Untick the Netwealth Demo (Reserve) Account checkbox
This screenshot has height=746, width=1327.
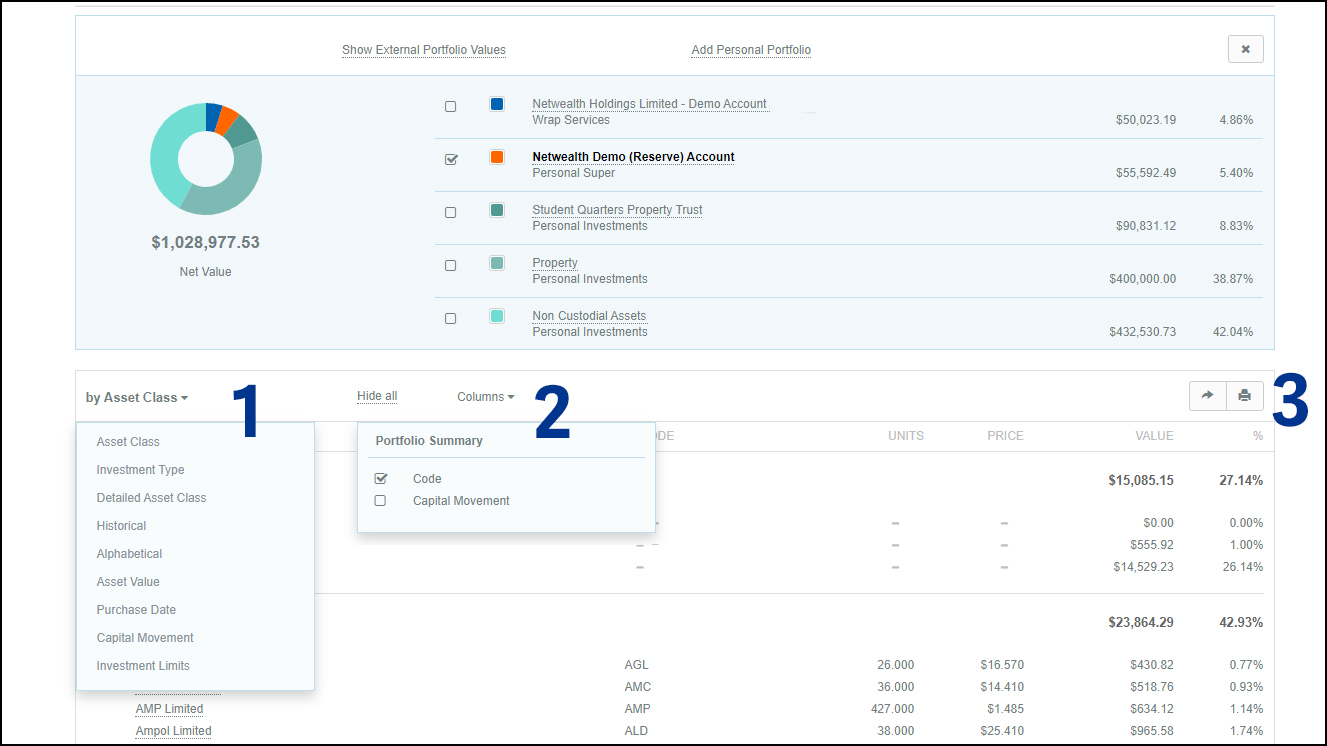pyautogui.click(x=450, y=159)
